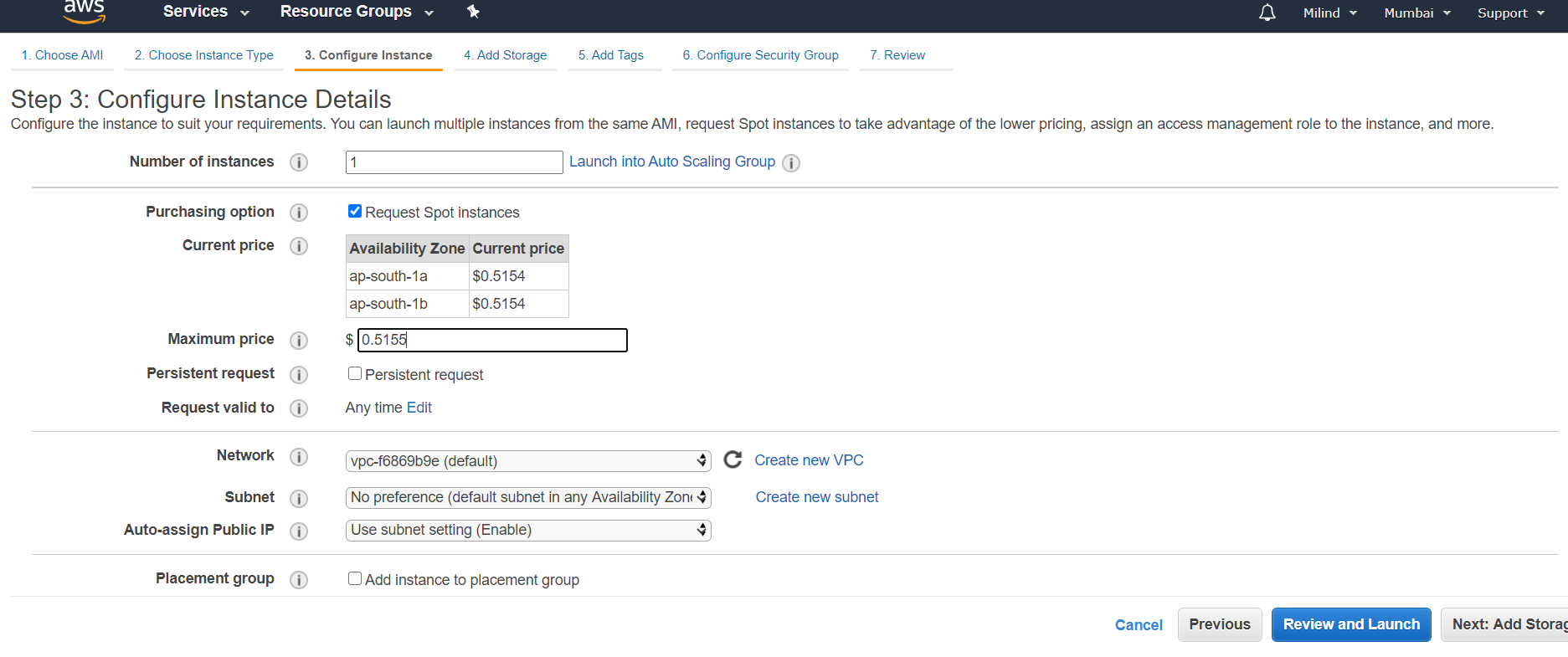Open the Support menu
This screenshot has width=1568, height=657.
pos(1510,13)
